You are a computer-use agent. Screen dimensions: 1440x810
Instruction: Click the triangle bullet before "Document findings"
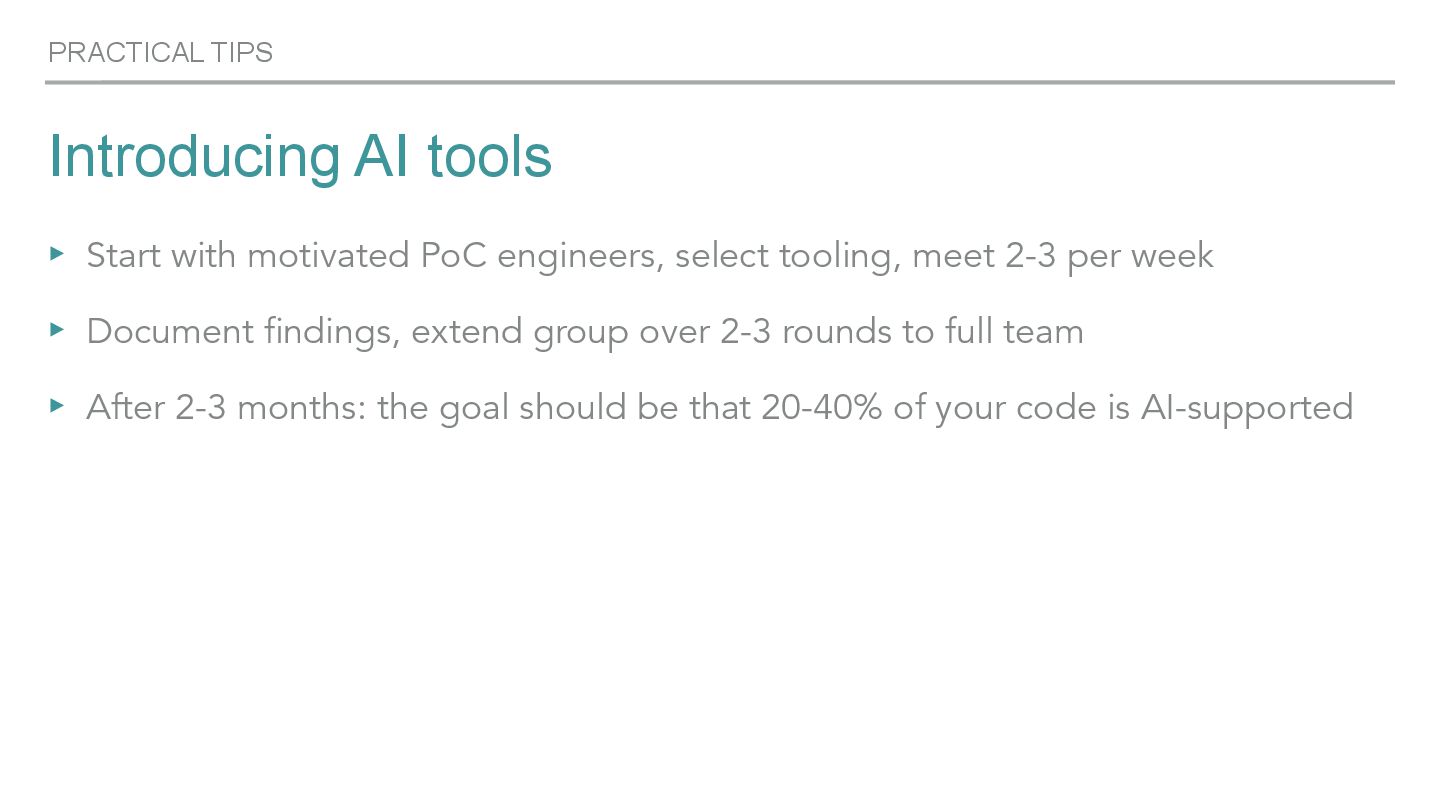point(57,329)
